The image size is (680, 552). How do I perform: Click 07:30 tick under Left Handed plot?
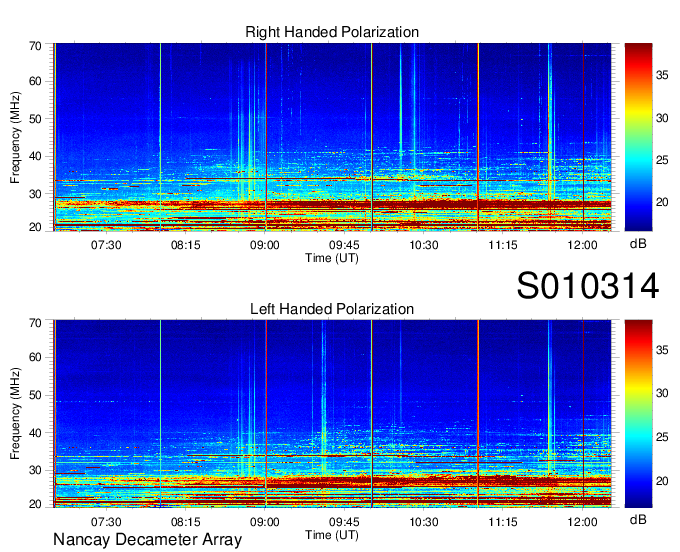pyautogui.click(x=106, y=522)
